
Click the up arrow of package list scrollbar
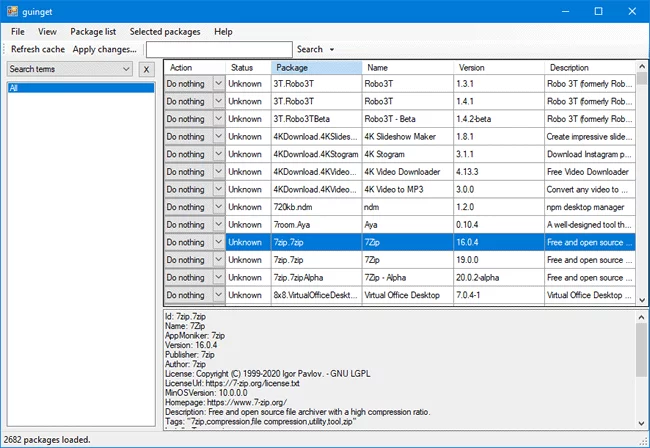(642, 66)
